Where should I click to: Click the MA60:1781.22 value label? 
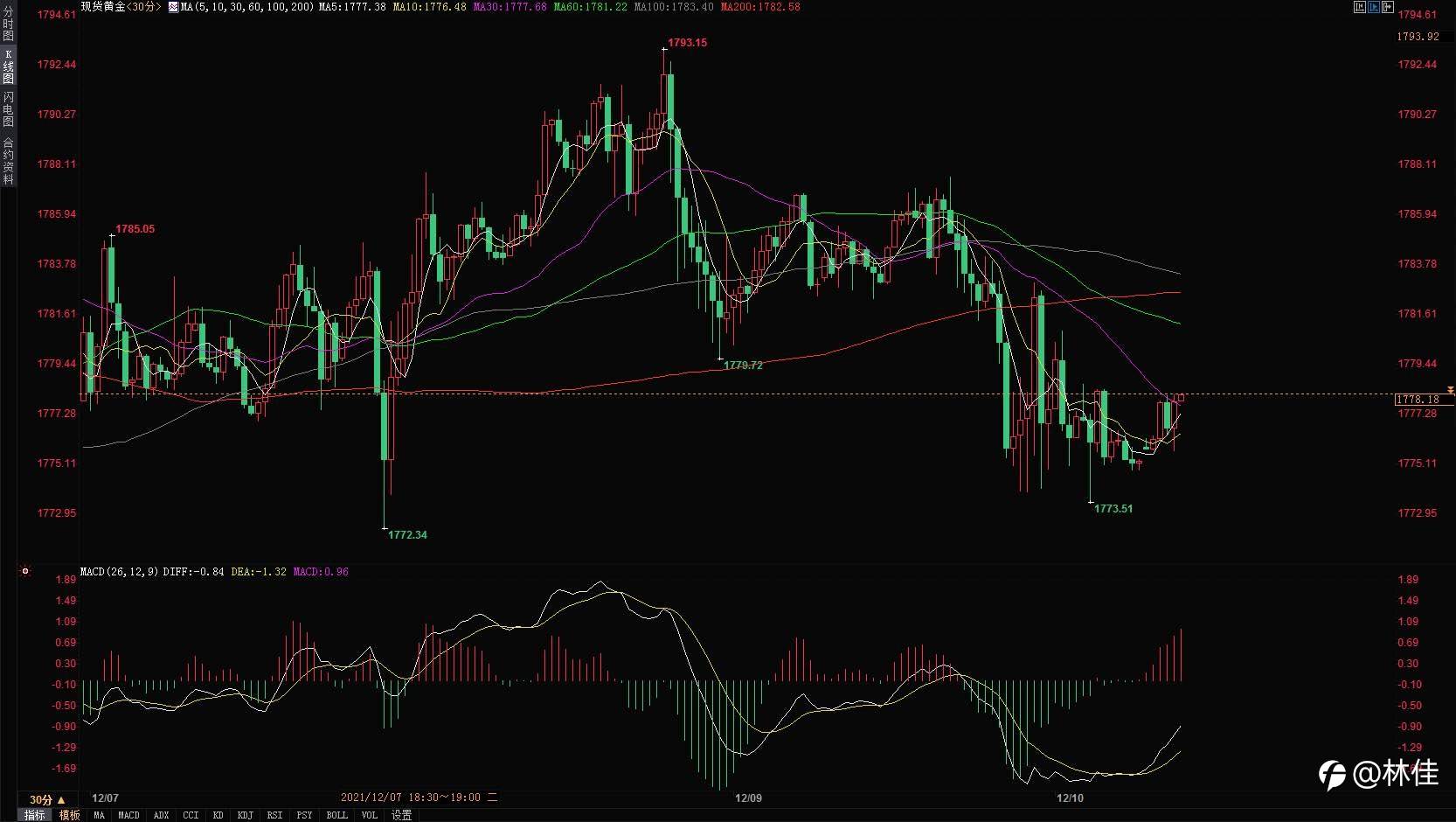[x=590, y=7]
